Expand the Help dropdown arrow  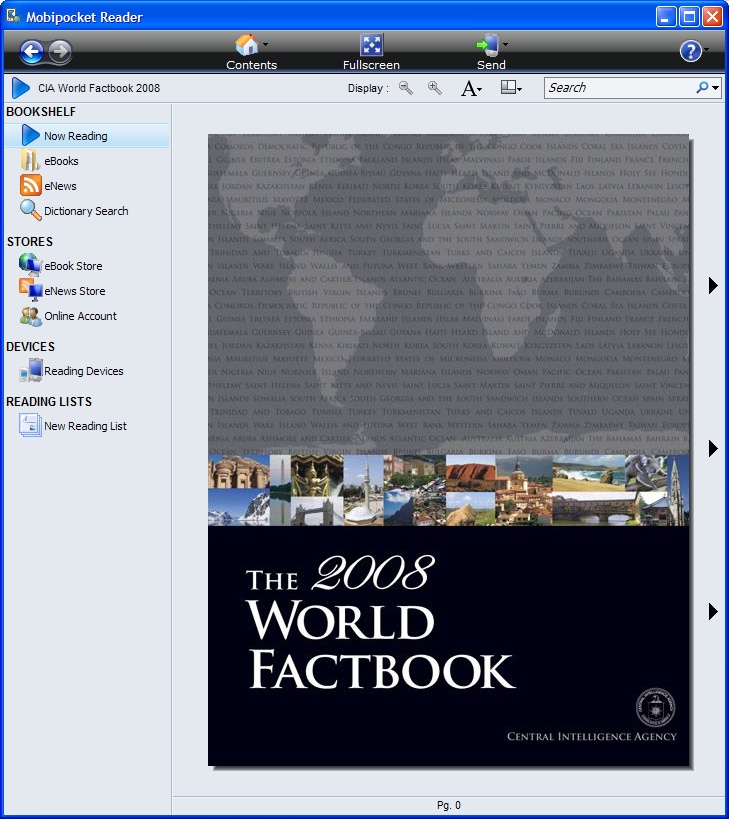(707, 50)
